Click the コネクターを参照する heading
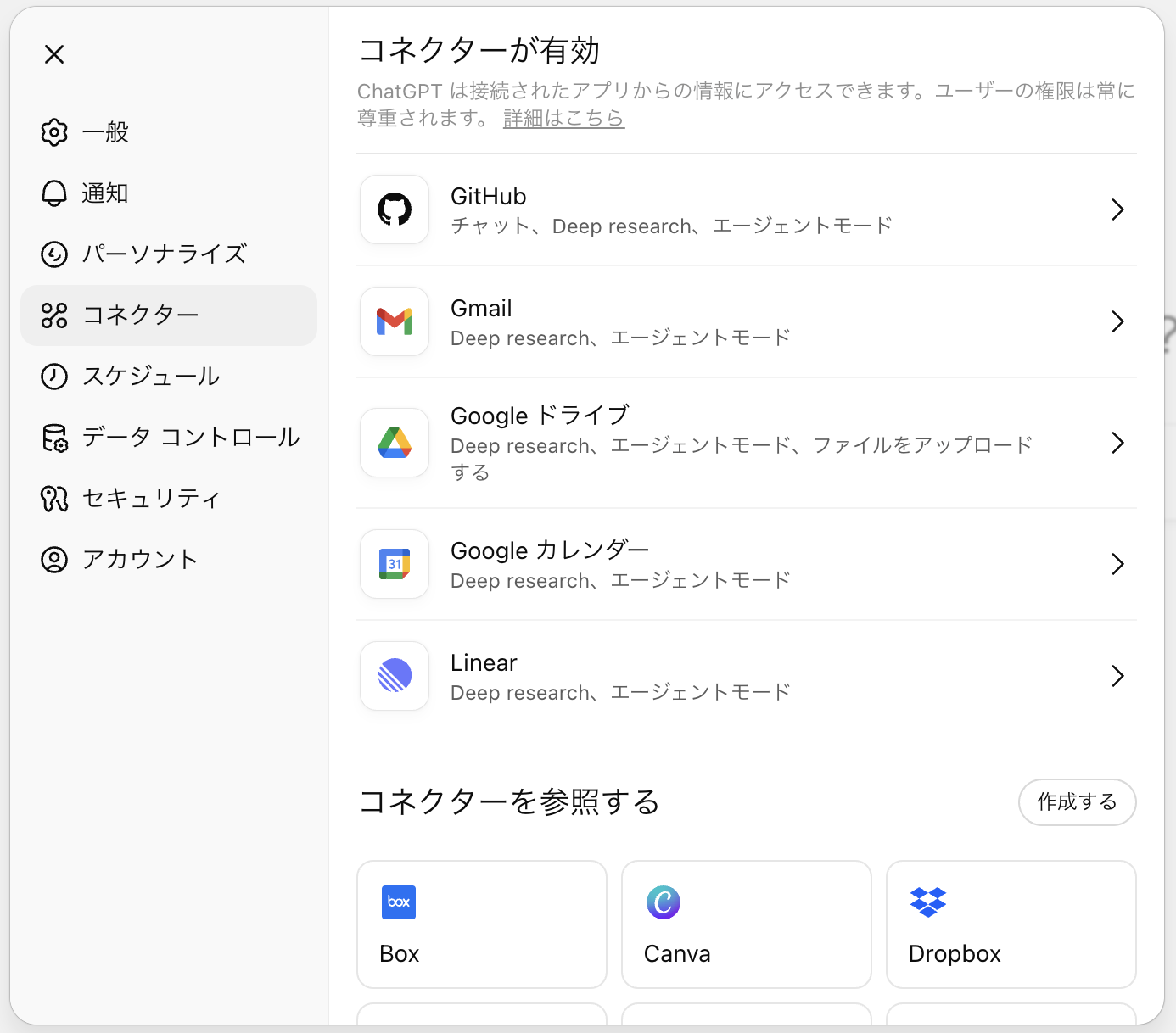 coord(509,801)
